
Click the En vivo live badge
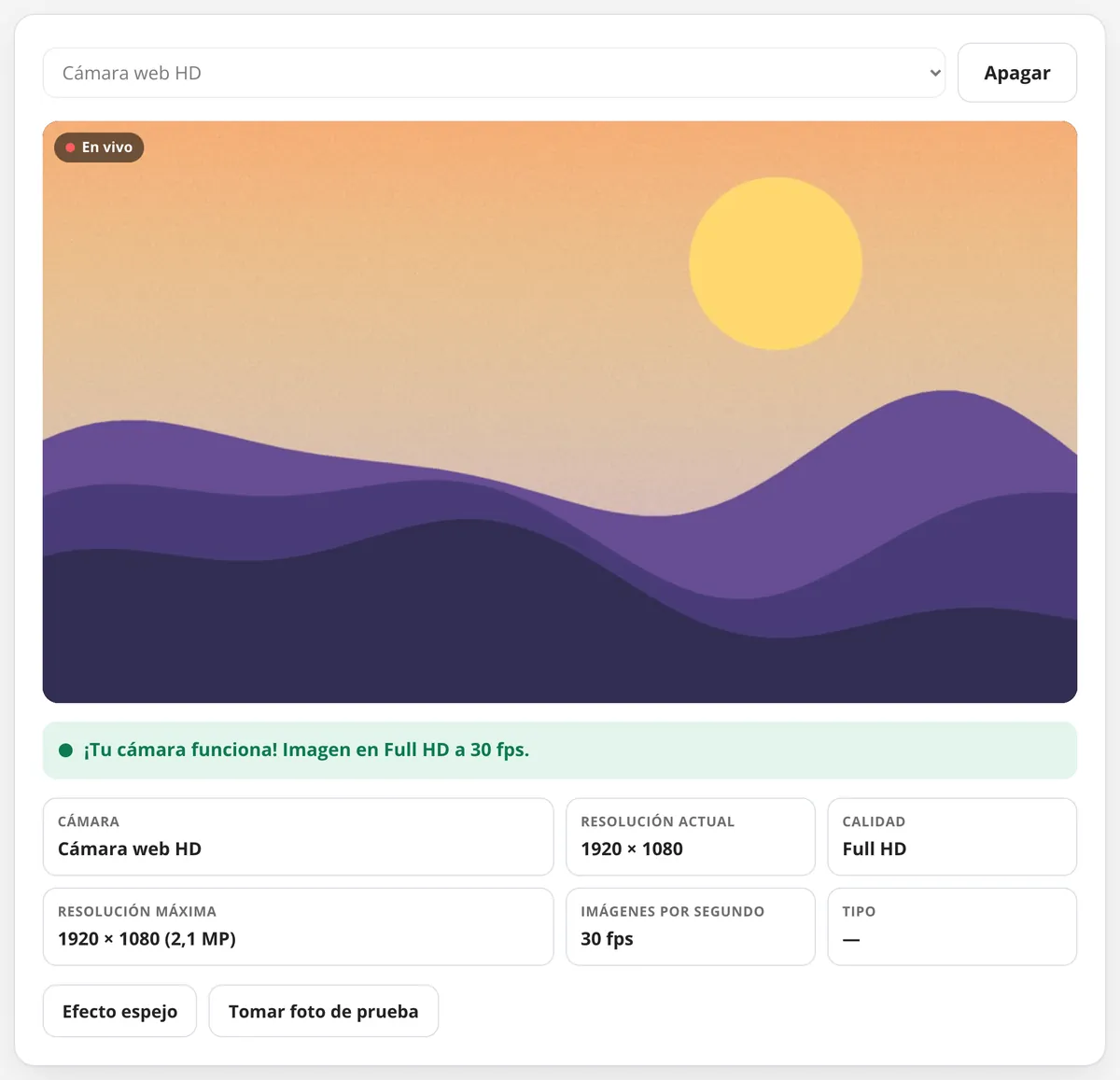click(x=99, y=147)
